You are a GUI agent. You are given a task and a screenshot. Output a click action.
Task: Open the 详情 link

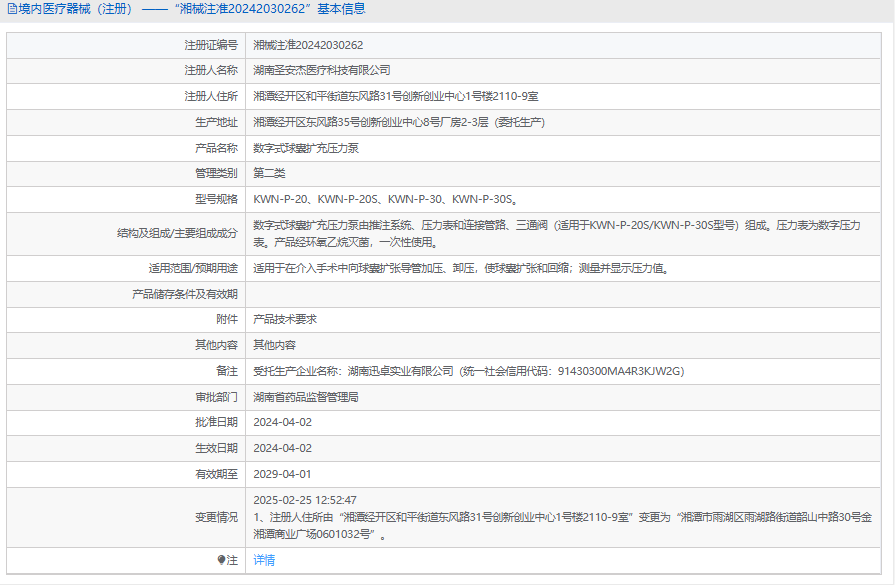point(264,560)
